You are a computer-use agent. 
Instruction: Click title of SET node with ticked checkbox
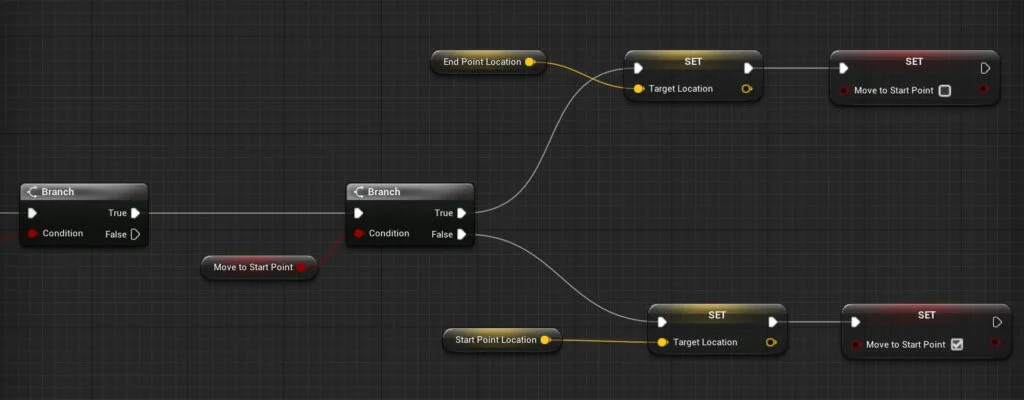tap(926, 315)
